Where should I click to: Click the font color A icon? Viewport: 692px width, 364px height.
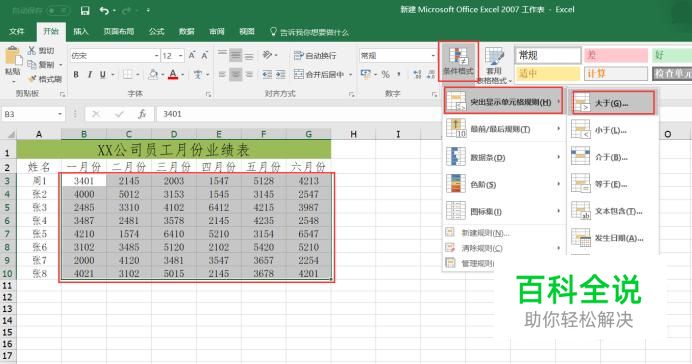[x=173, y=75]
